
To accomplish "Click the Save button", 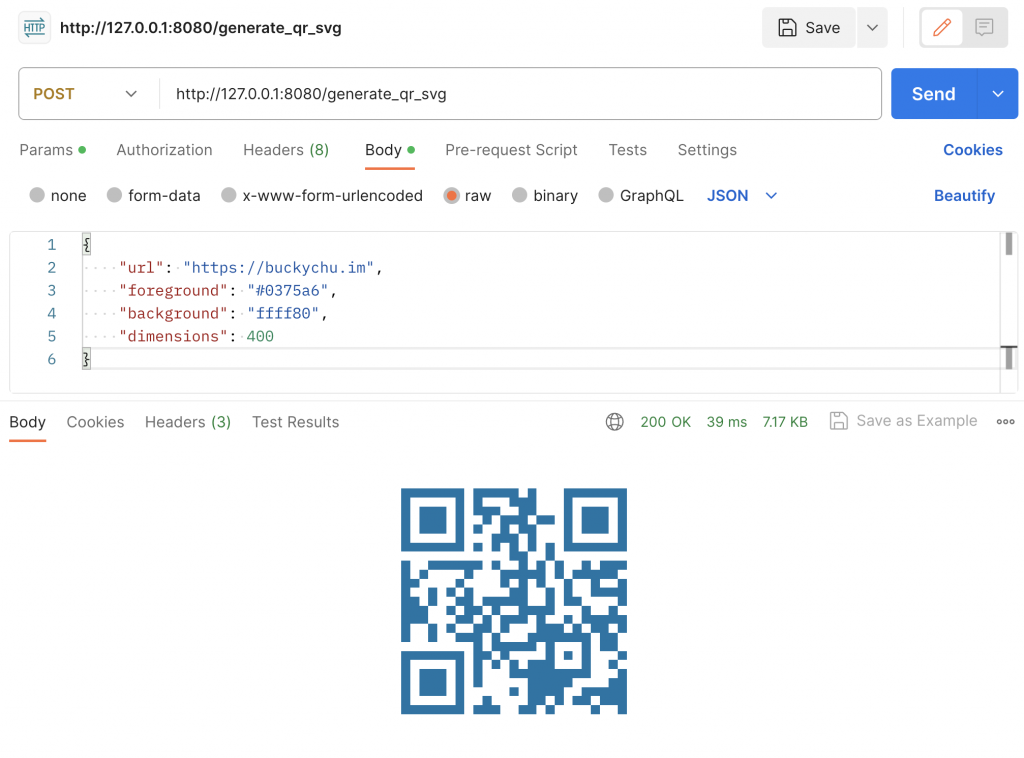I will coord(808,27).
